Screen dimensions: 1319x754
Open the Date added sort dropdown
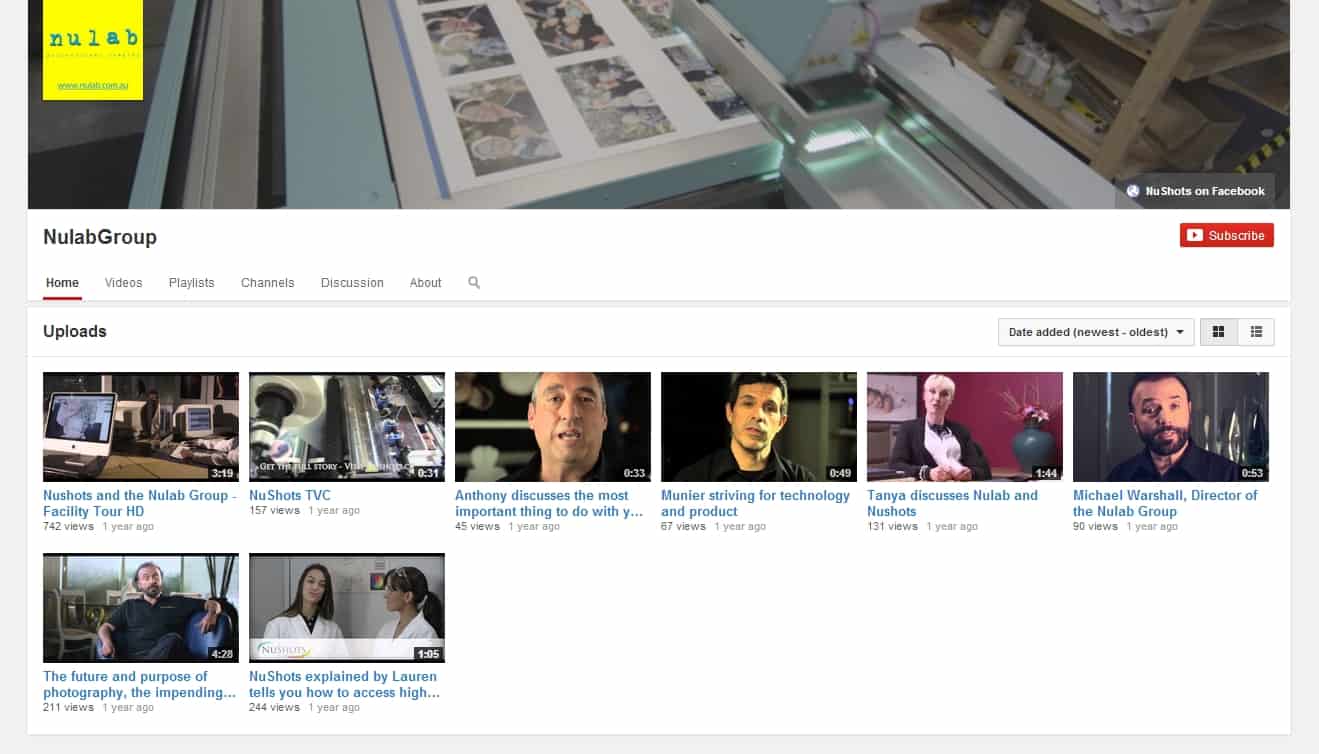click(1096, 332)
